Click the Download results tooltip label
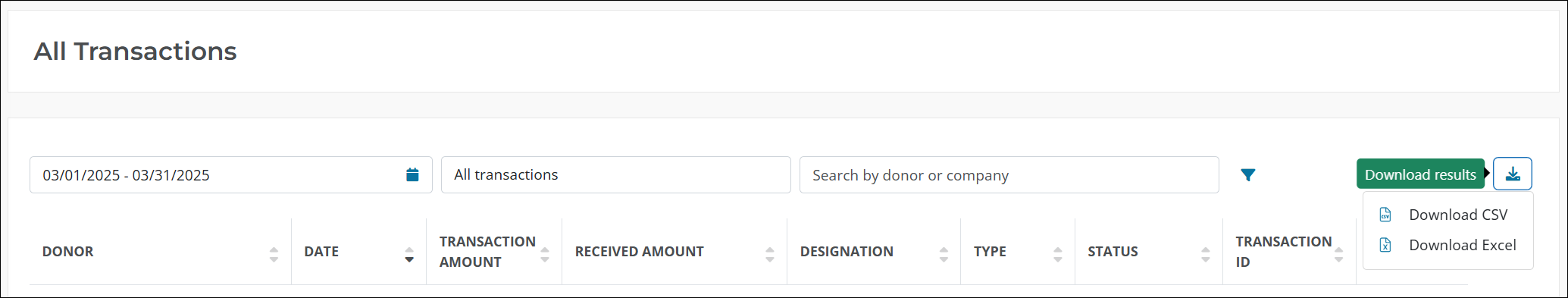Screen dimensions: 1568x298 [1420, 174]
